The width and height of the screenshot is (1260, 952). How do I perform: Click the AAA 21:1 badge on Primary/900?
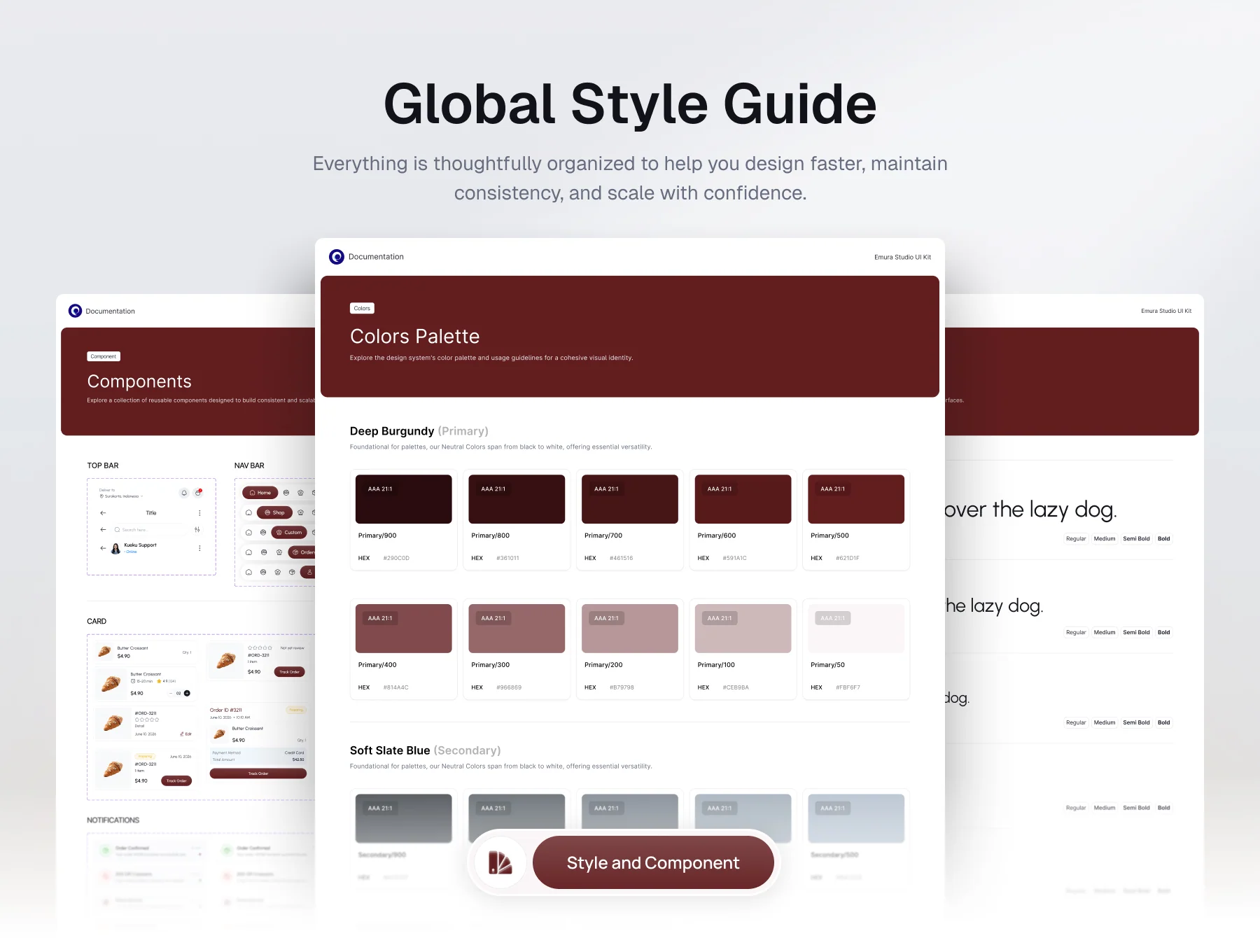tap(380, 489)
